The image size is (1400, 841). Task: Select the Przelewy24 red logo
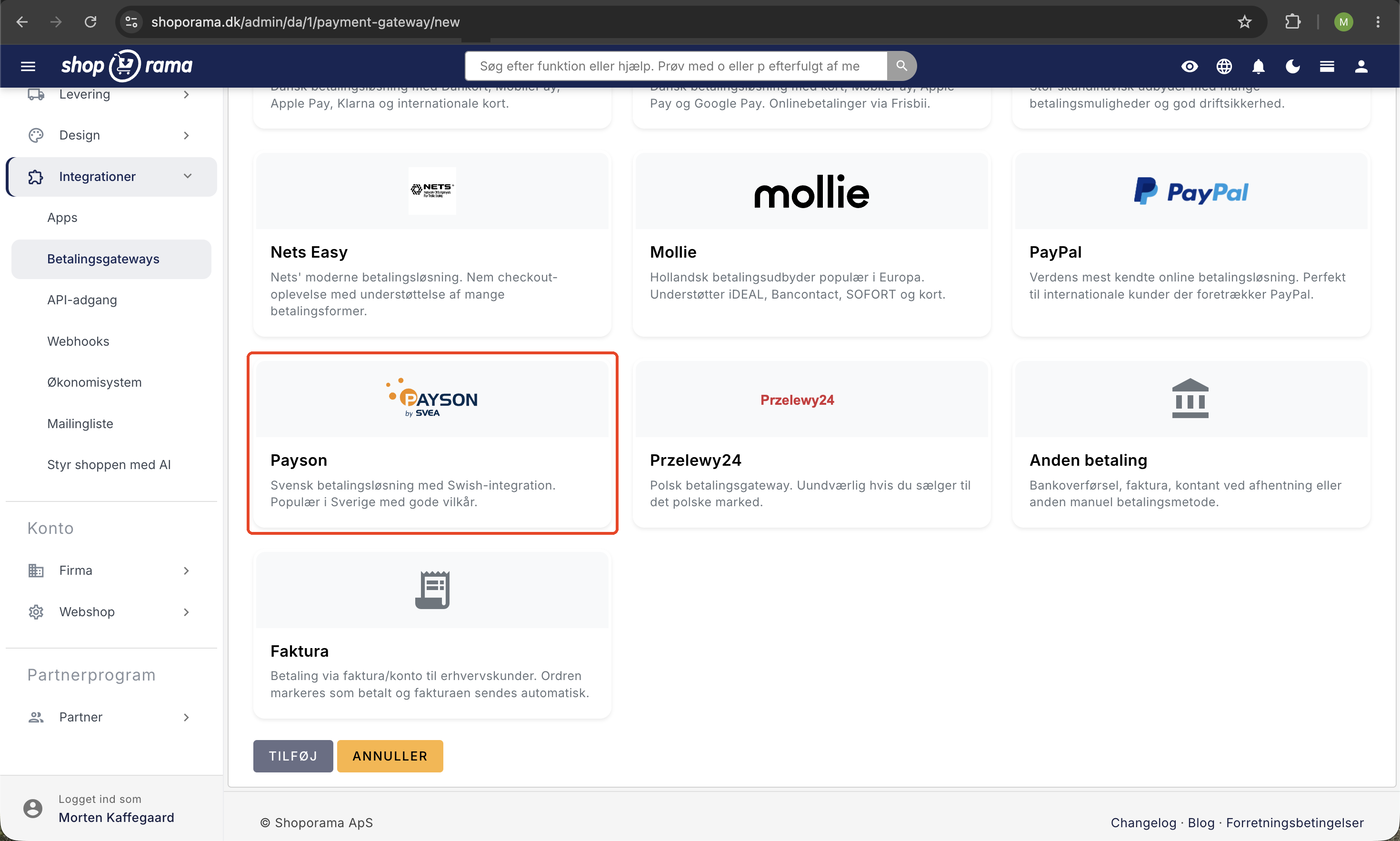[797, 400]
